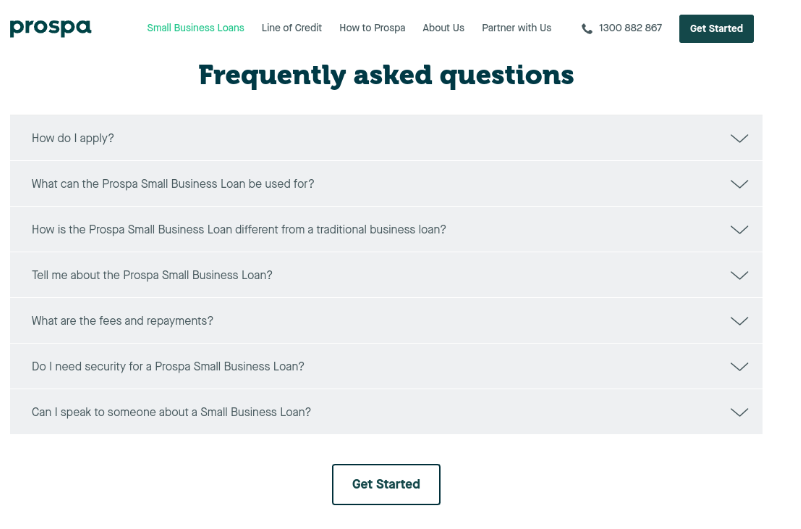Open Small Business Loans nav item
This screenshot has height=529, width=801.
click(x=195, y=28)
